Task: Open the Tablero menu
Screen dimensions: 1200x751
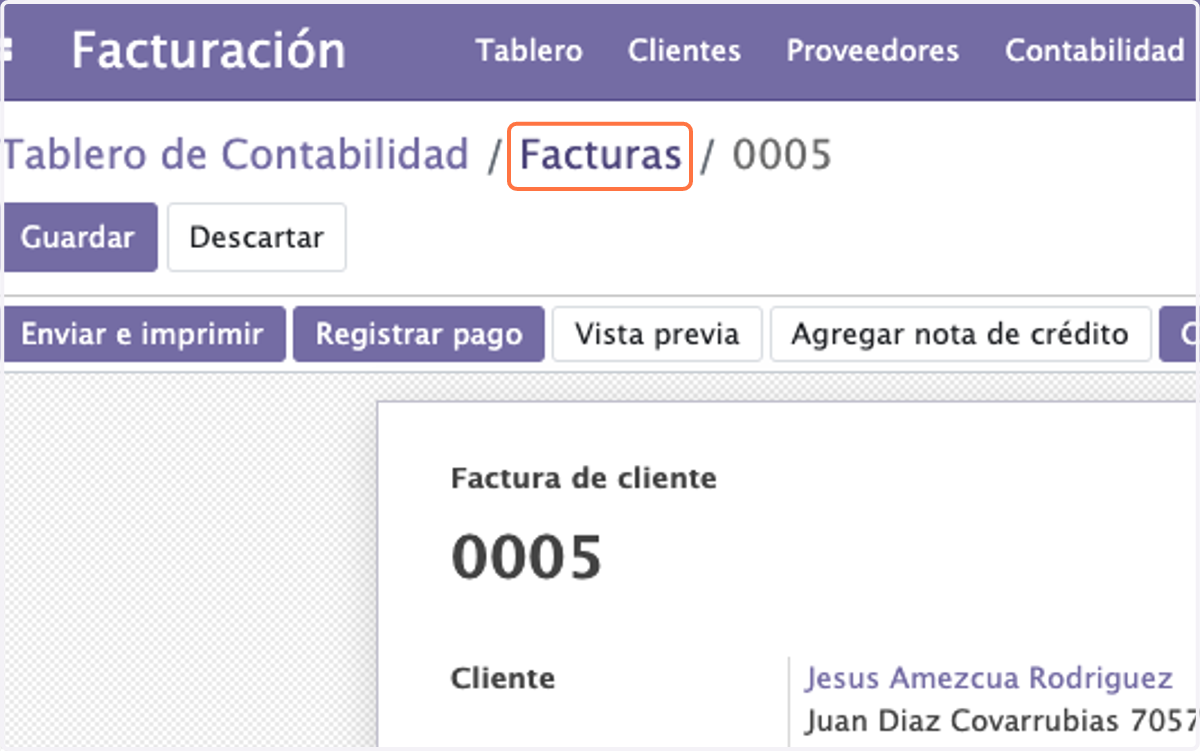Action: [529, 51]
